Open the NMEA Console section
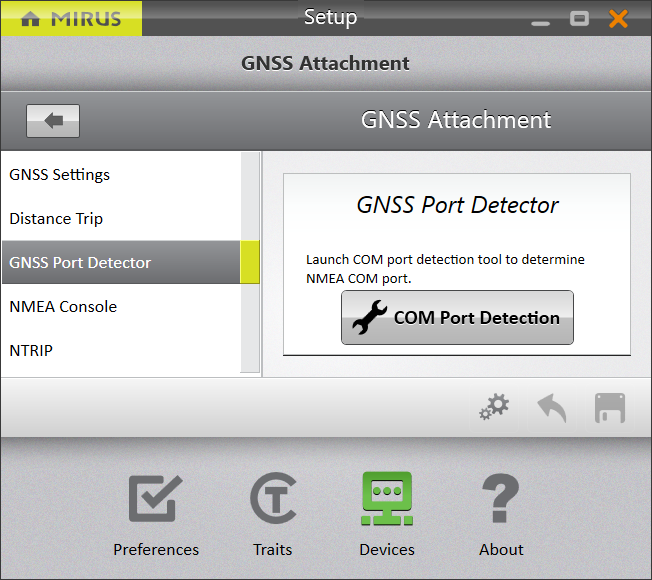The image size is (652, 580). (121, 306)
